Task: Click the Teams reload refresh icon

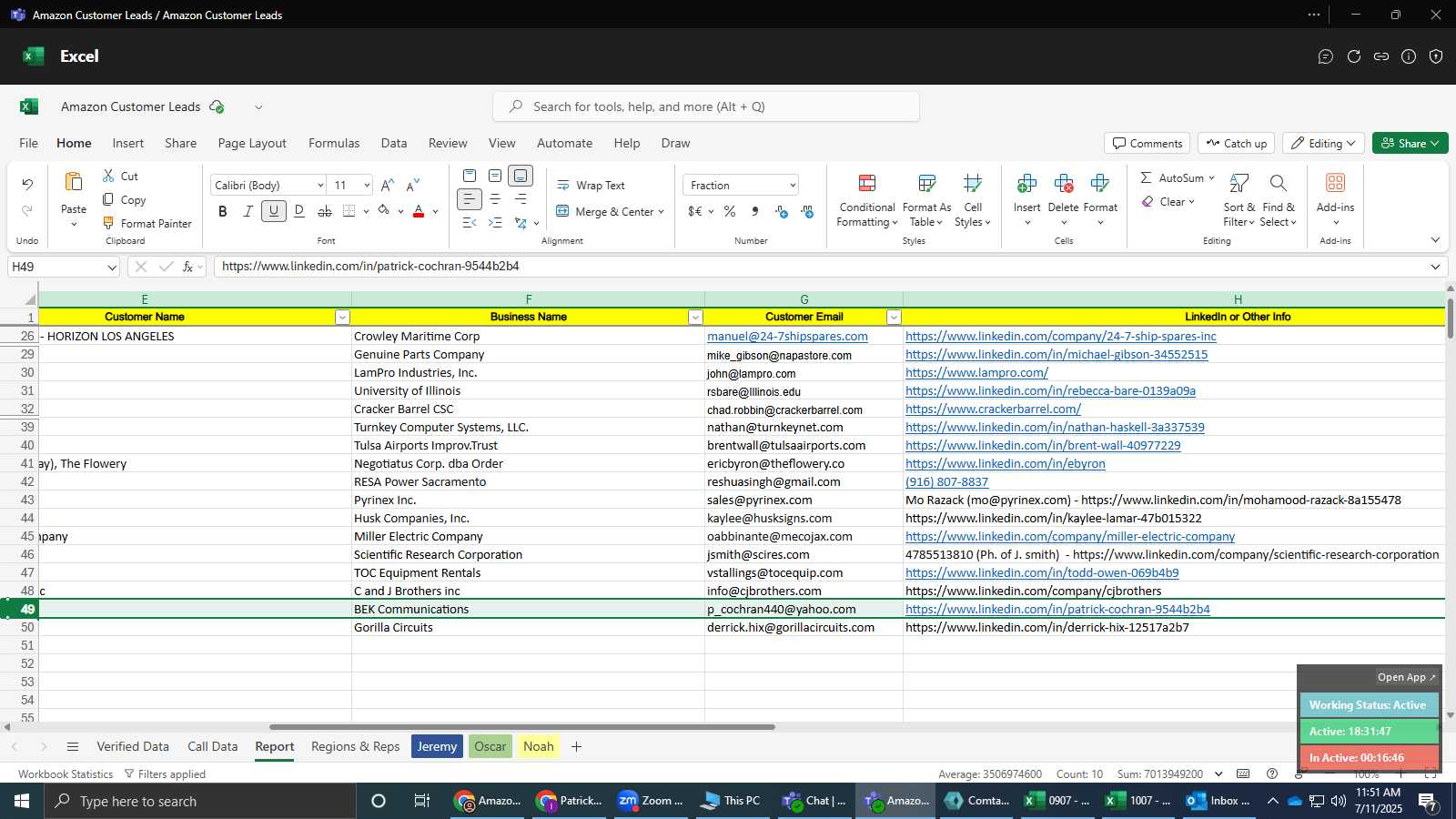Action: [x=1354, y=56]
